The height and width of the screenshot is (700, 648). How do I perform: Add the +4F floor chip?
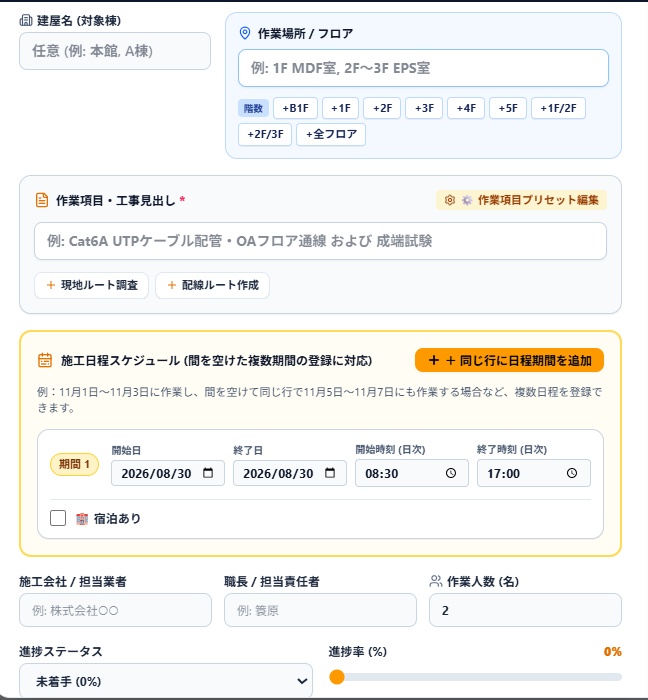[466, 108]
